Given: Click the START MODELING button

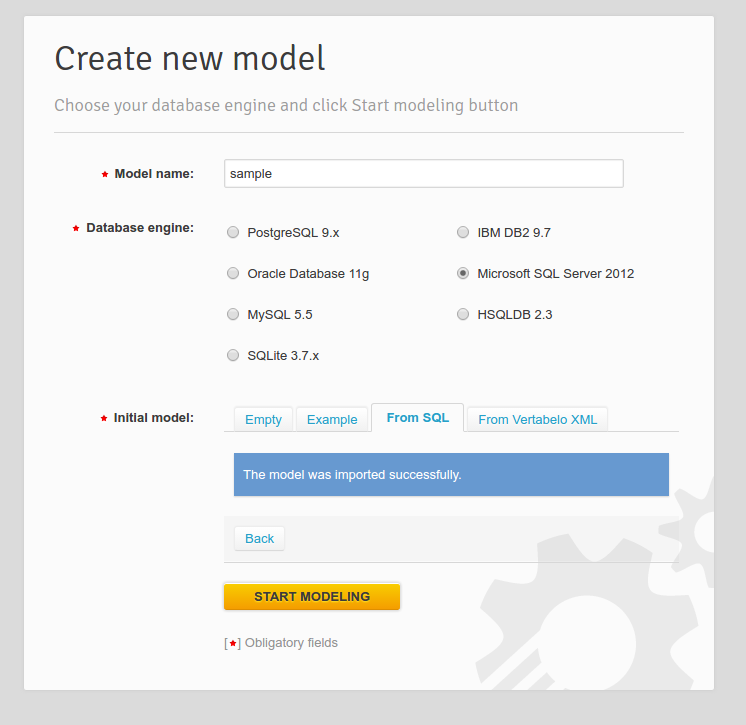Looking at the screenshot, I should point(312,596).
